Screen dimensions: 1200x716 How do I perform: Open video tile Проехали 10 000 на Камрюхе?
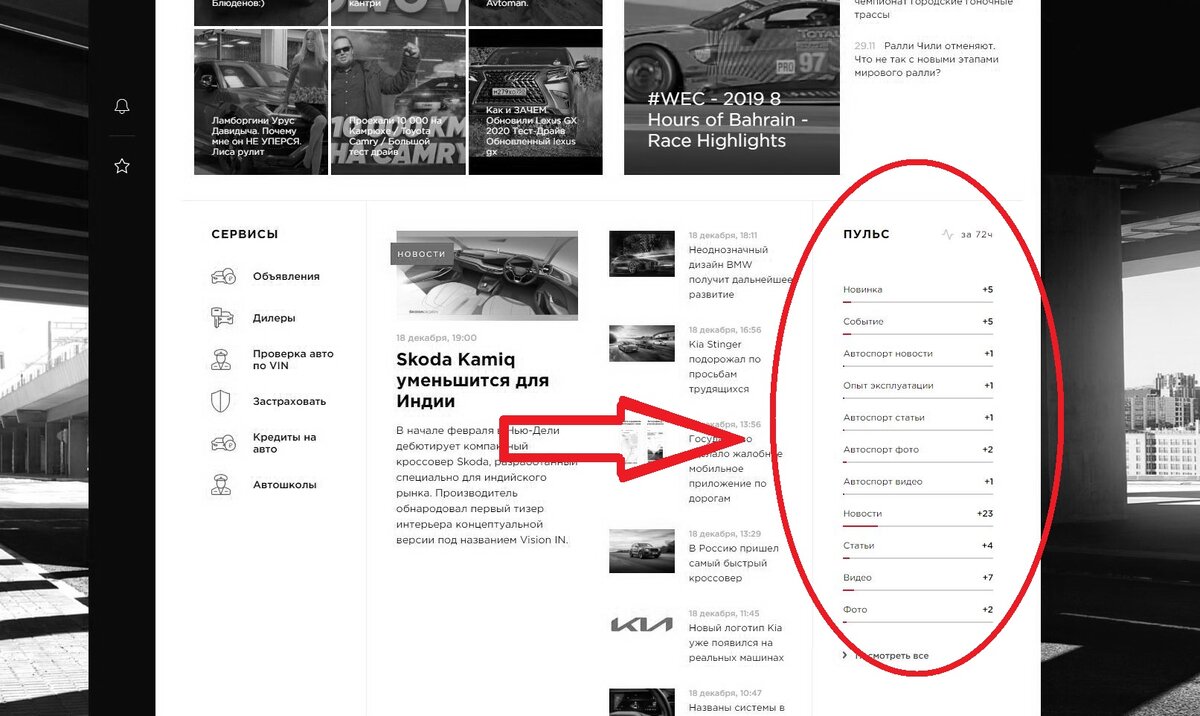coord(398,101)
